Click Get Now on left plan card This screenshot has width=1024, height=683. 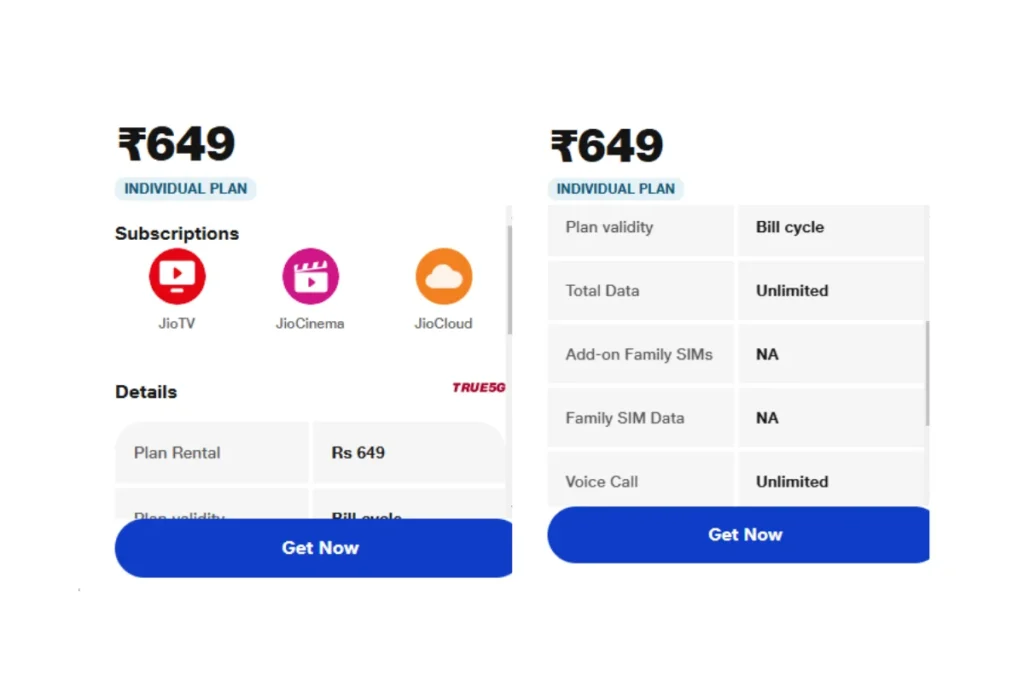pos(313,548)
